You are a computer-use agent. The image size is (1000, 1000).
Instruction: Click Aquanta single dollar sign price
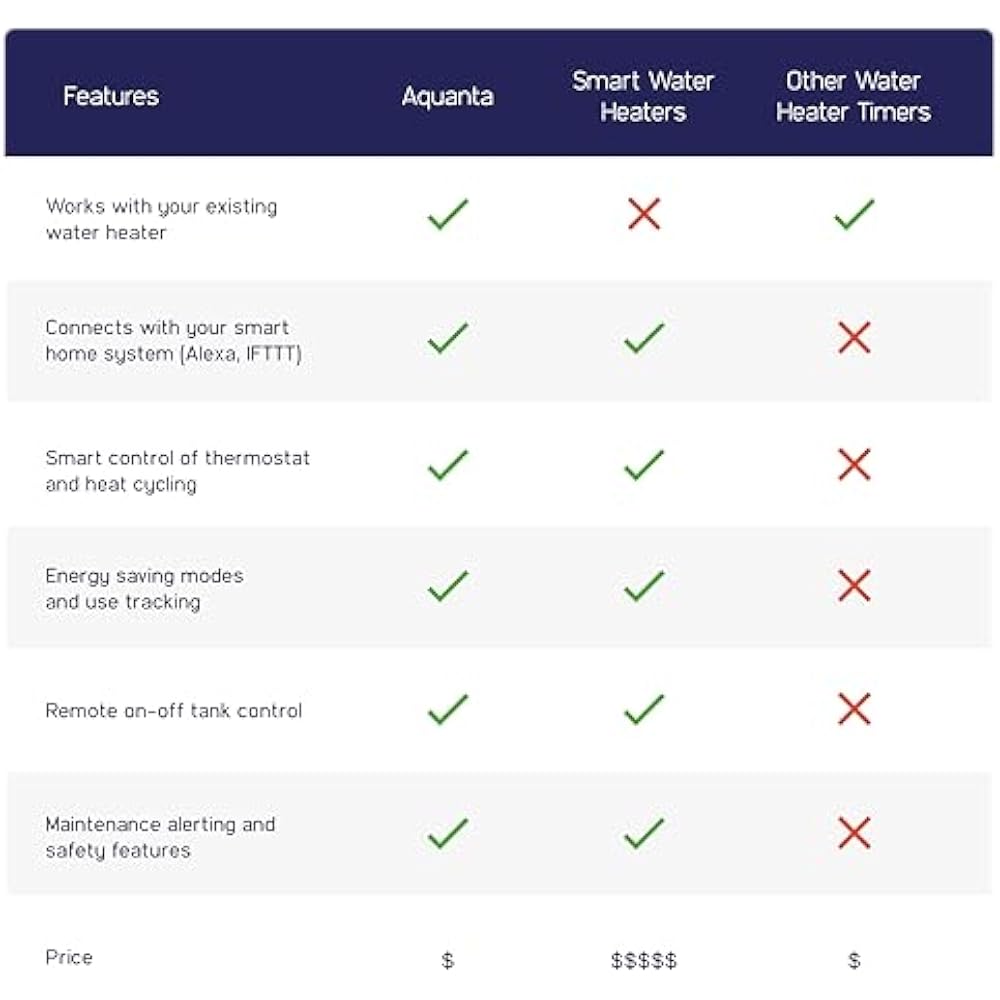[x=448, y=961]
